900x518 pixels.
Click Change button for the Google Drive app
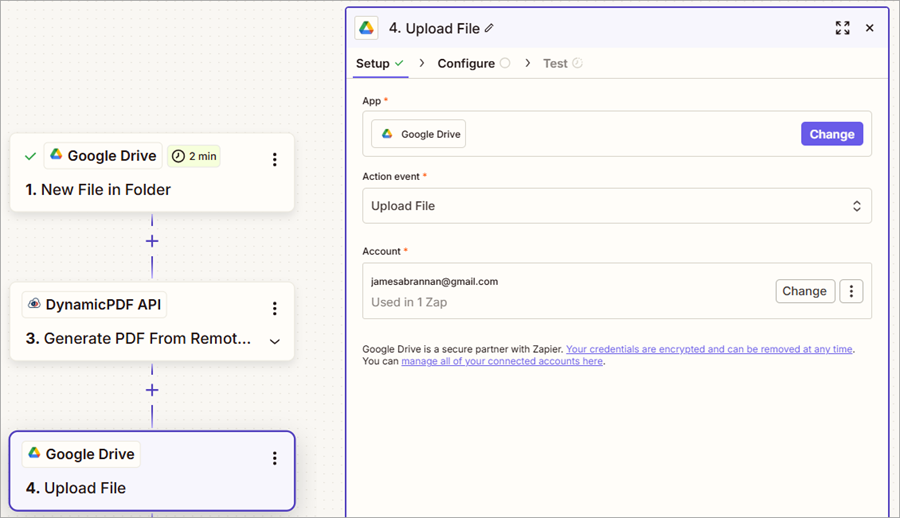click(831, 134)
